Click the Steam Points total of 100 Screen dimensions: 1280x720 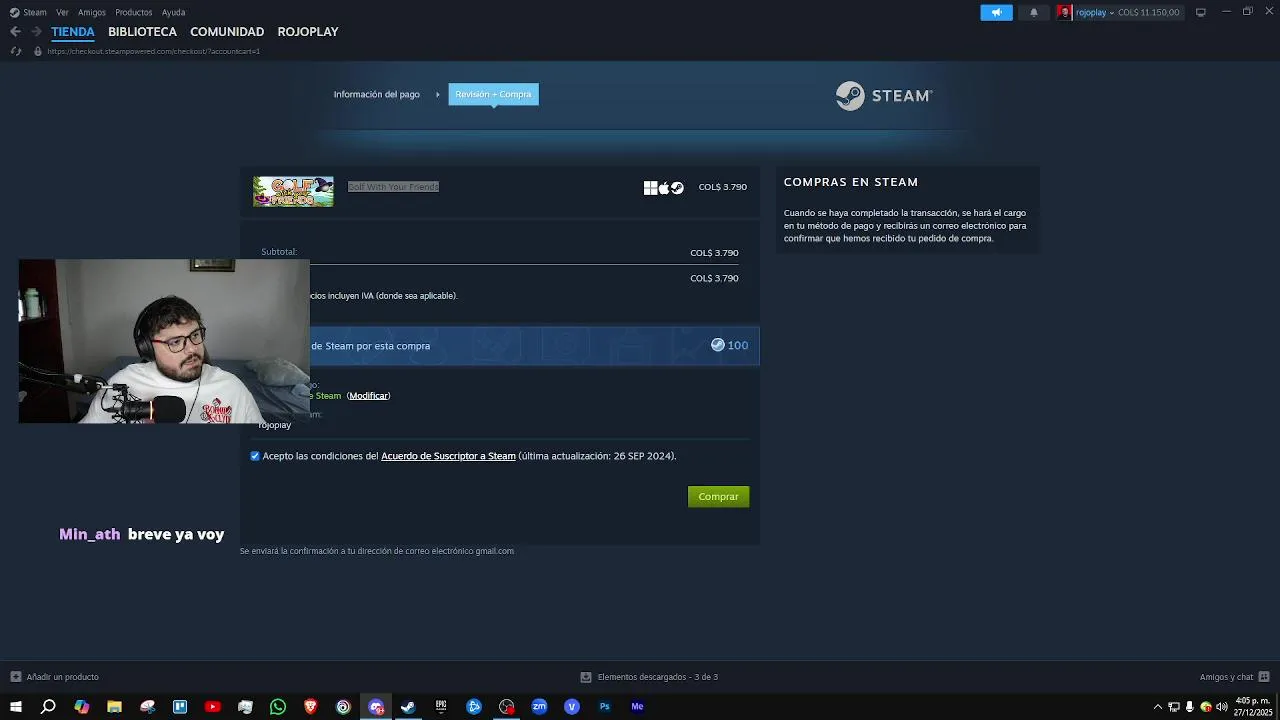click(x=738, y=345)
